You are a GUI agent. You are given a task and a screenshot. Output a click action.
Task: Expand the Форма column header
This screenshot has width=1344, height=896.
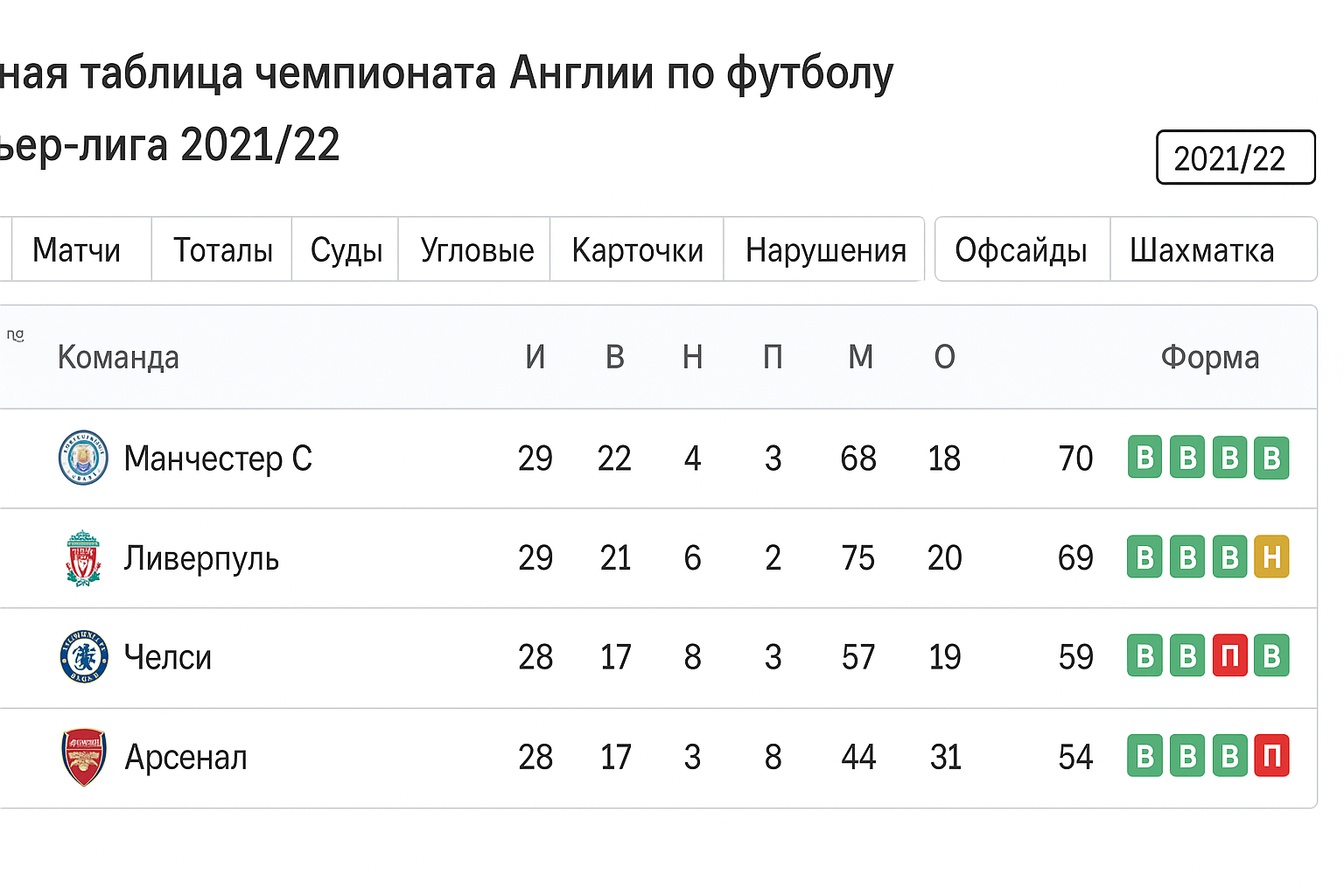tap(1209, 357)
